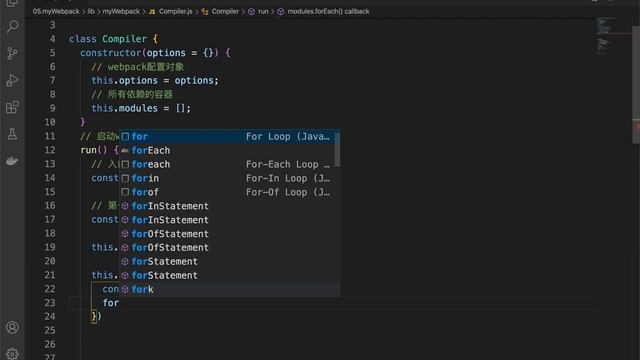Open the Extensions view
The image size is (640, 360).
click(x=12, y=107)
